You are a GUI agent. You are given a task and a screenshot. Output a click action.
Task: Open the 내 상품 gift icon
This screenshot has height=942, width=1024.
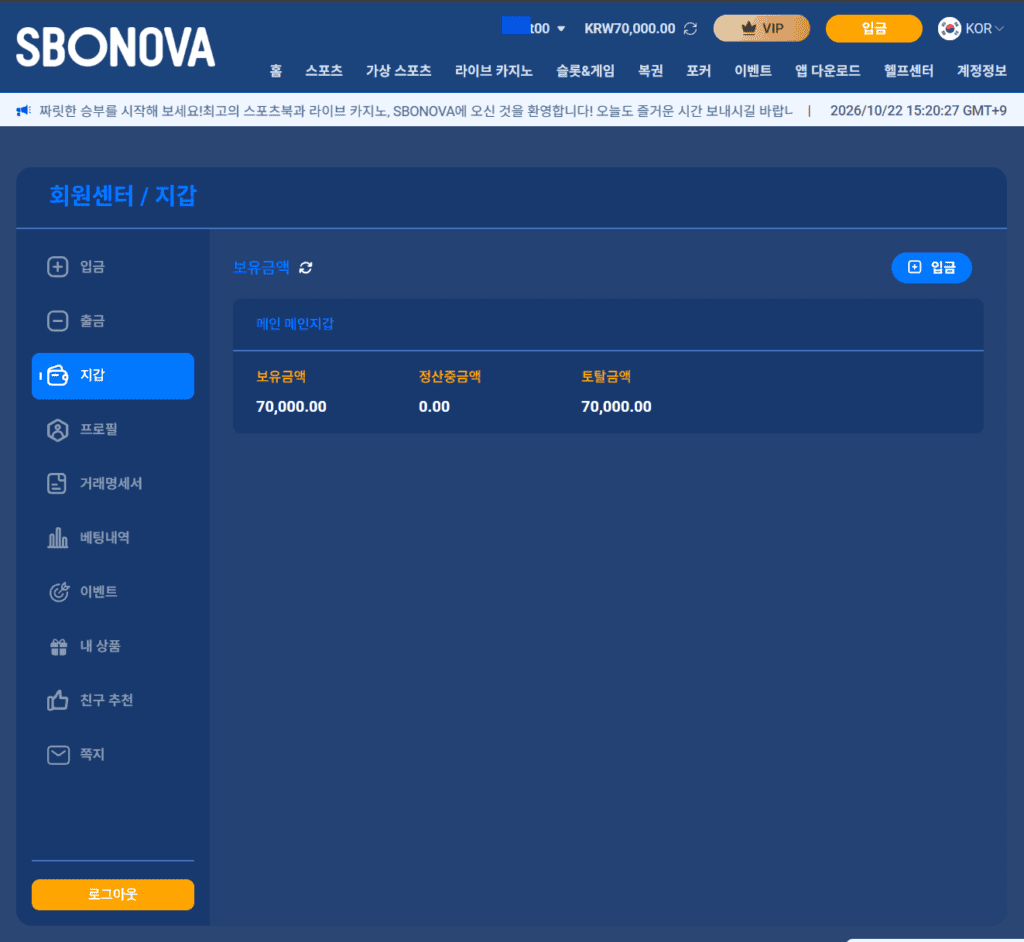pyautogui.click(x=59, y=647)
